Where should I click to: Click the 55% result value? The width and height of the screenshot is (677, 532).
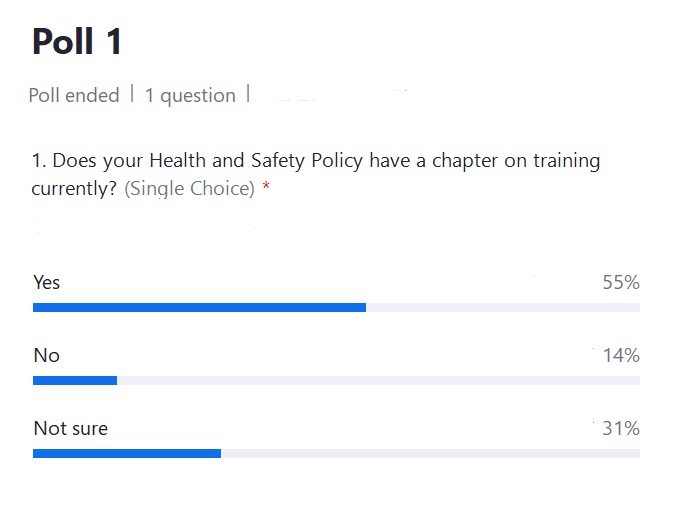click(621, 282)
